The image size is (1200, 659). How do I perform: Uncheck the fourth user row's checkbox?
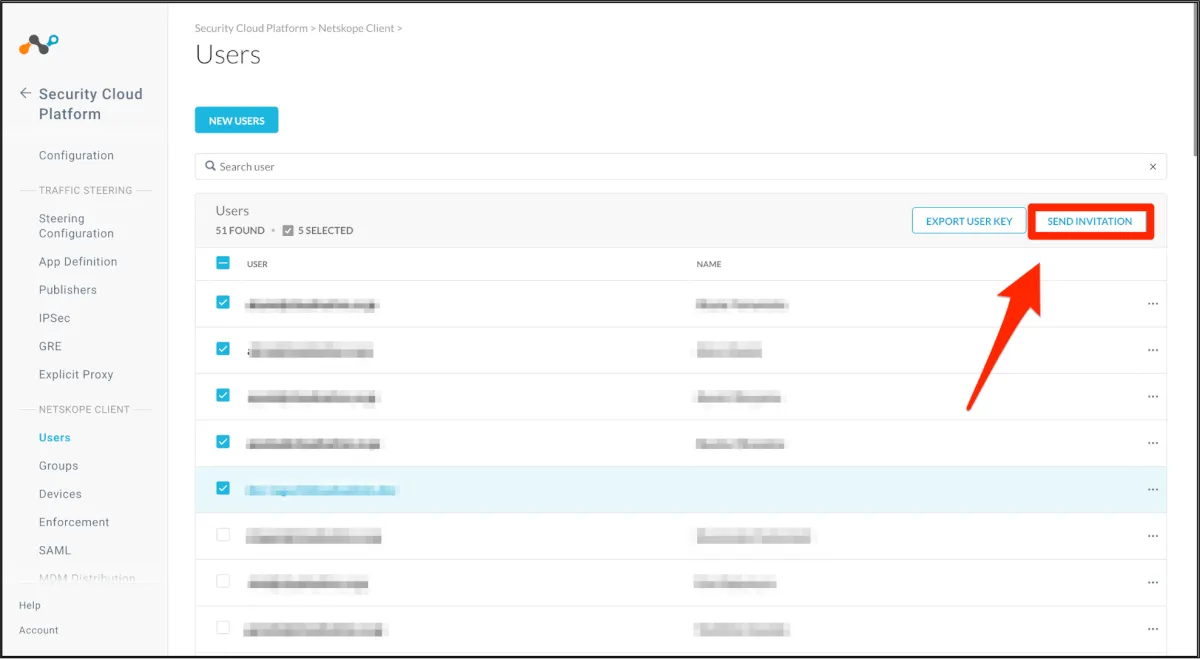click(223, 441)
